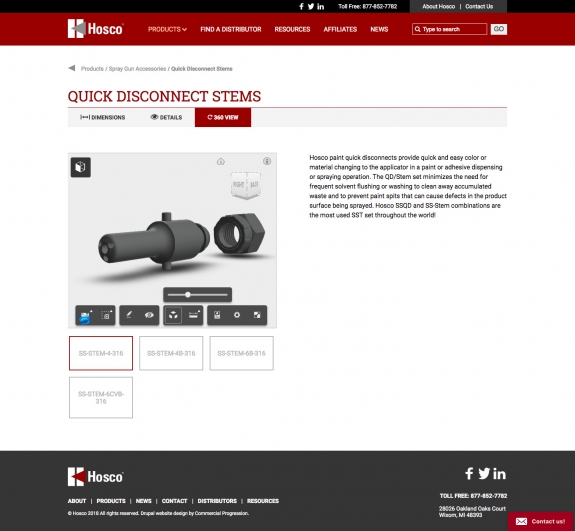Click the footer Hosco logo

pyautogui.click(x=95, y=476)
